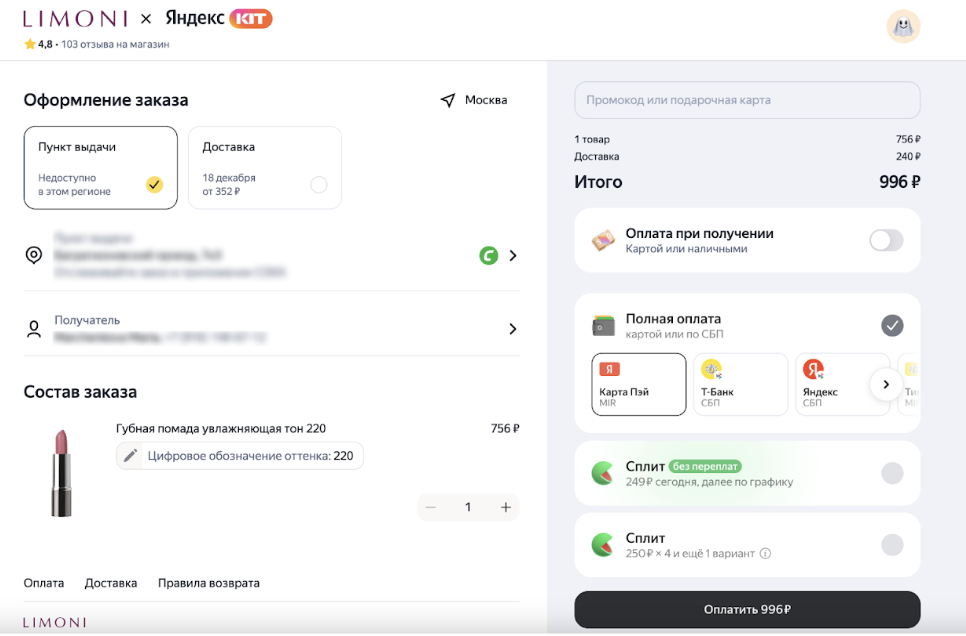Click the Яндекс KIT logo
This screenshot has height=636, width=966.
tap(219, 19)
